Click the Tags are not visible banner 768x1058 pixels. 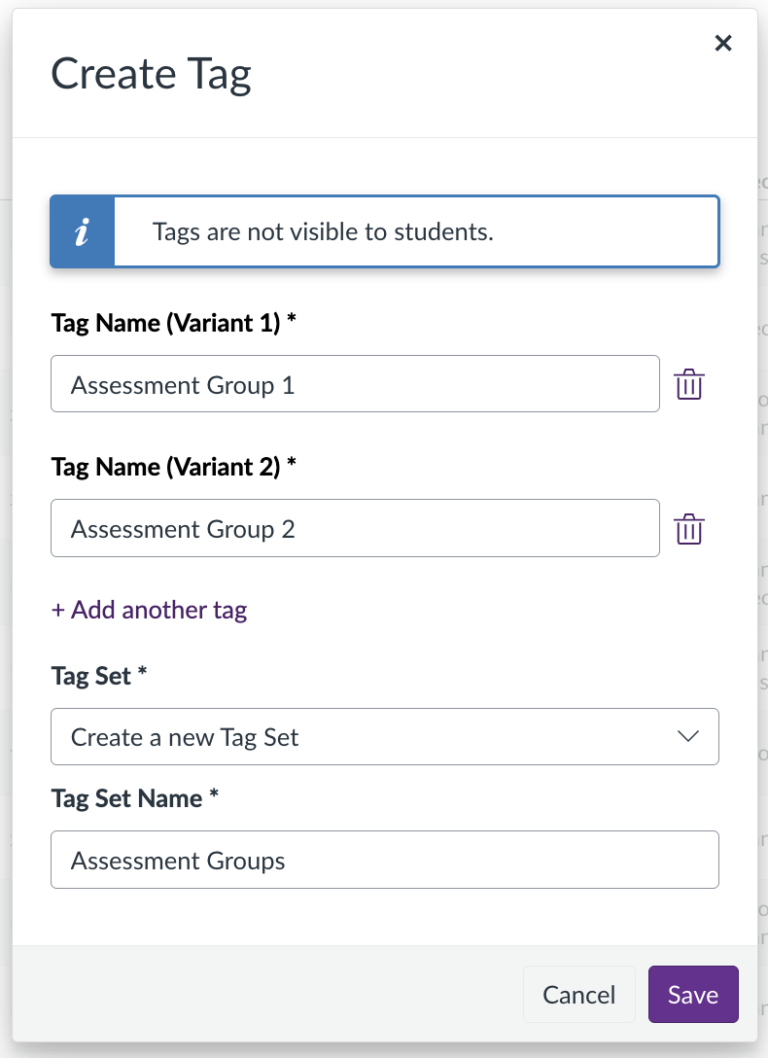385,231
